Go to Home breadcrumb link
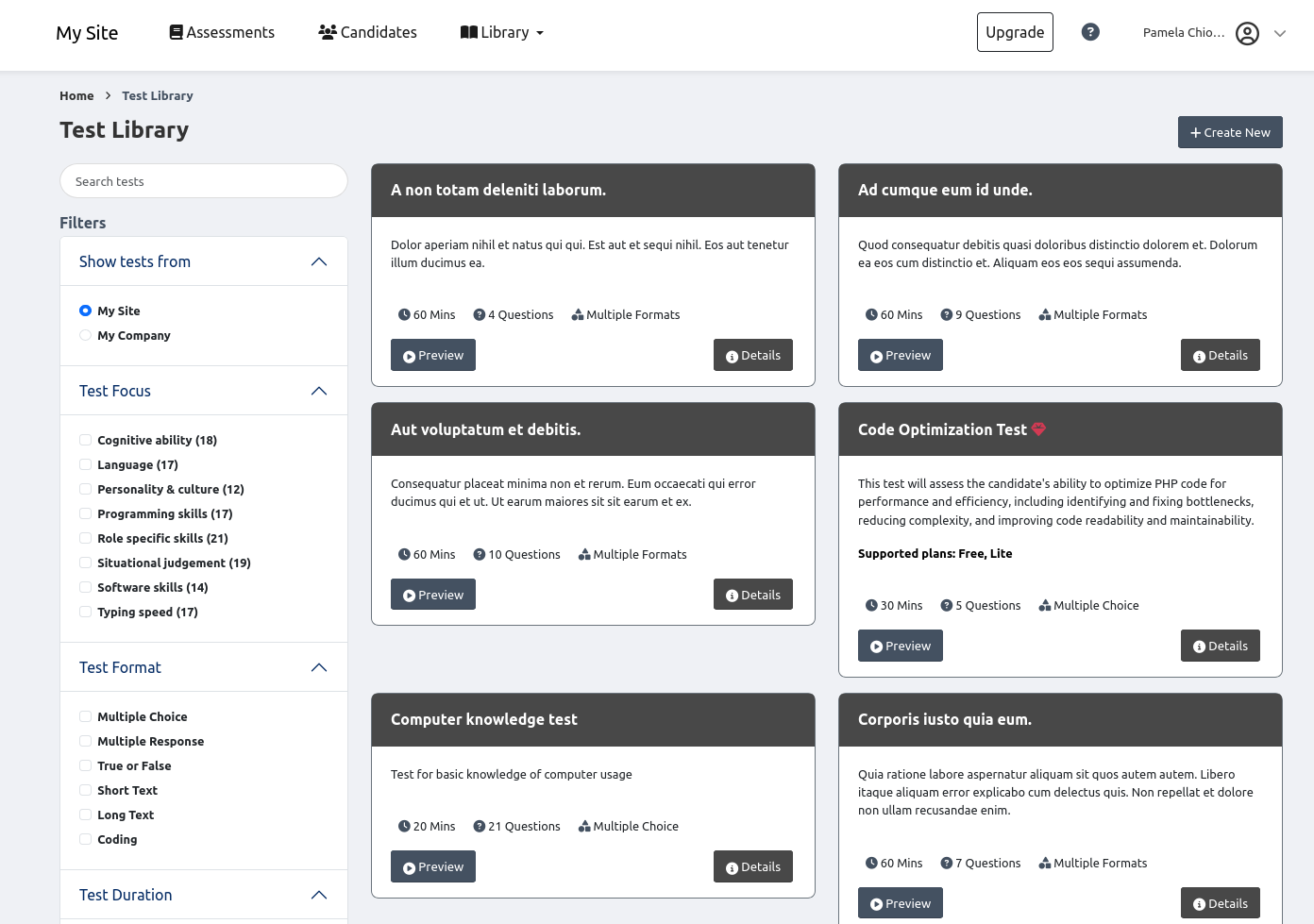Viewport: 1314px width, 924px height. [x=76, y=96]
